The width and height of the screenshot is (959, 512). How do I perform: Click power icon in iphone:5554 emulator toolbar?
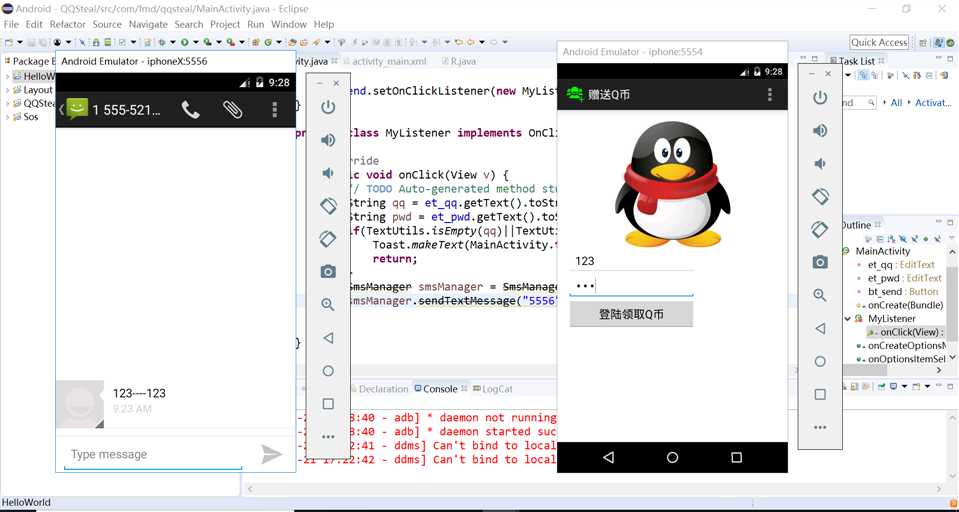pos(820,97)
